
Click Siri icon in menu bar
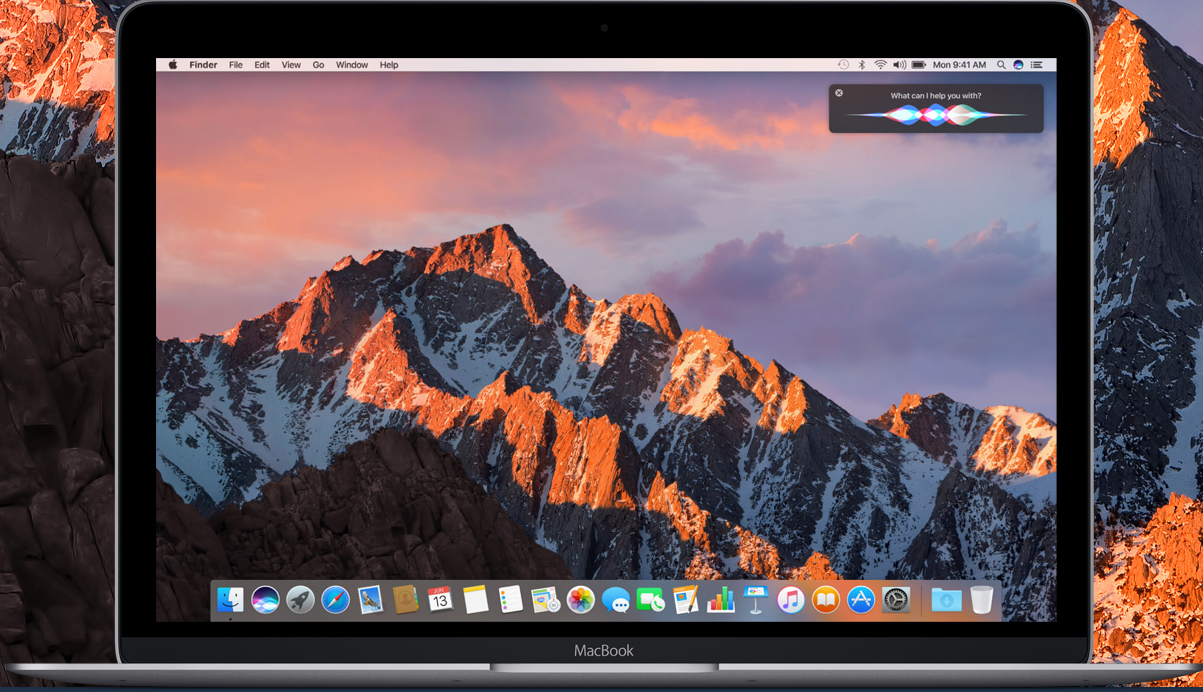pos(1019,64)
